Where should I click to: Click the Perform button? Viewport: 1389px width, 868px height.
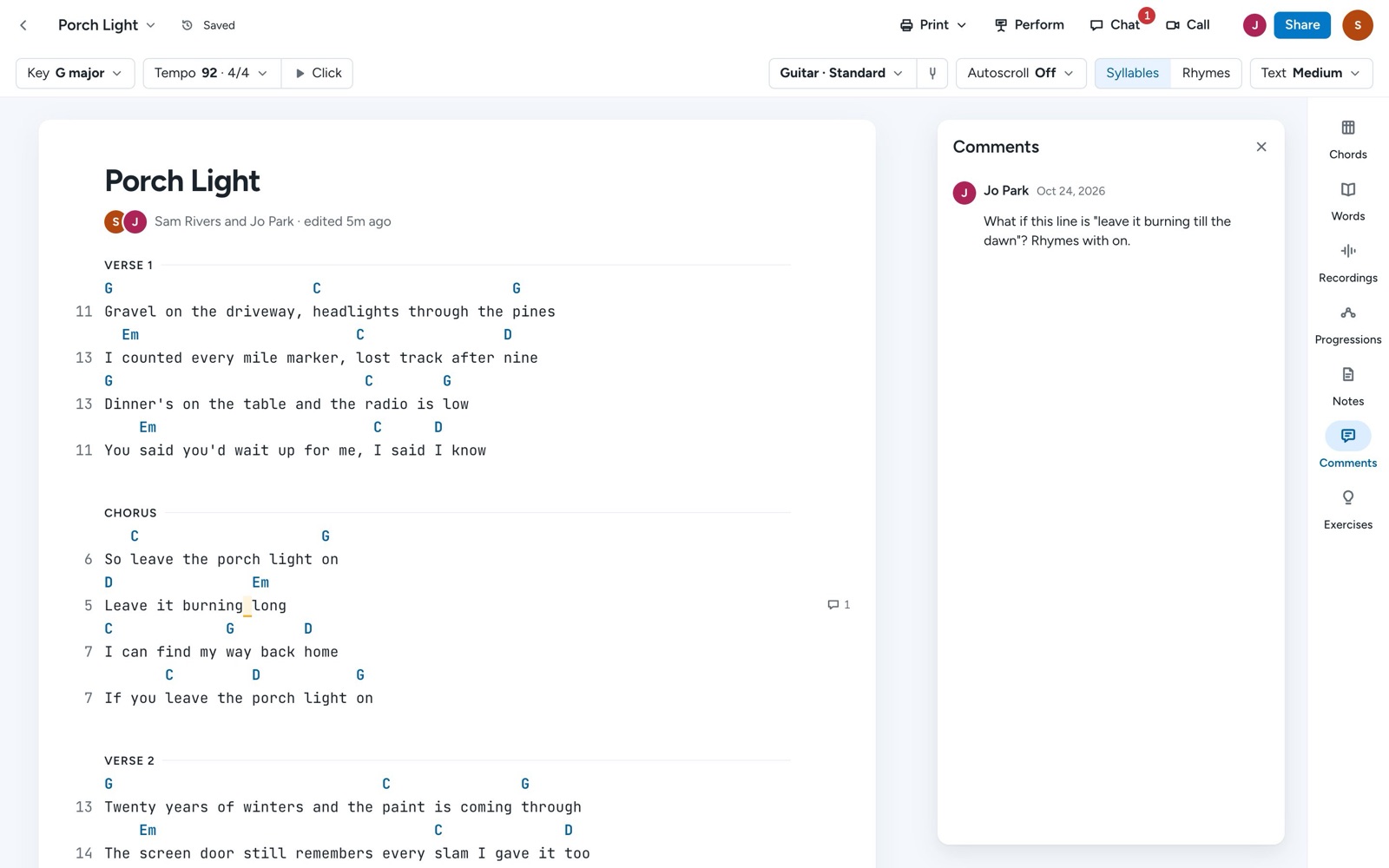click(1030, 25)
